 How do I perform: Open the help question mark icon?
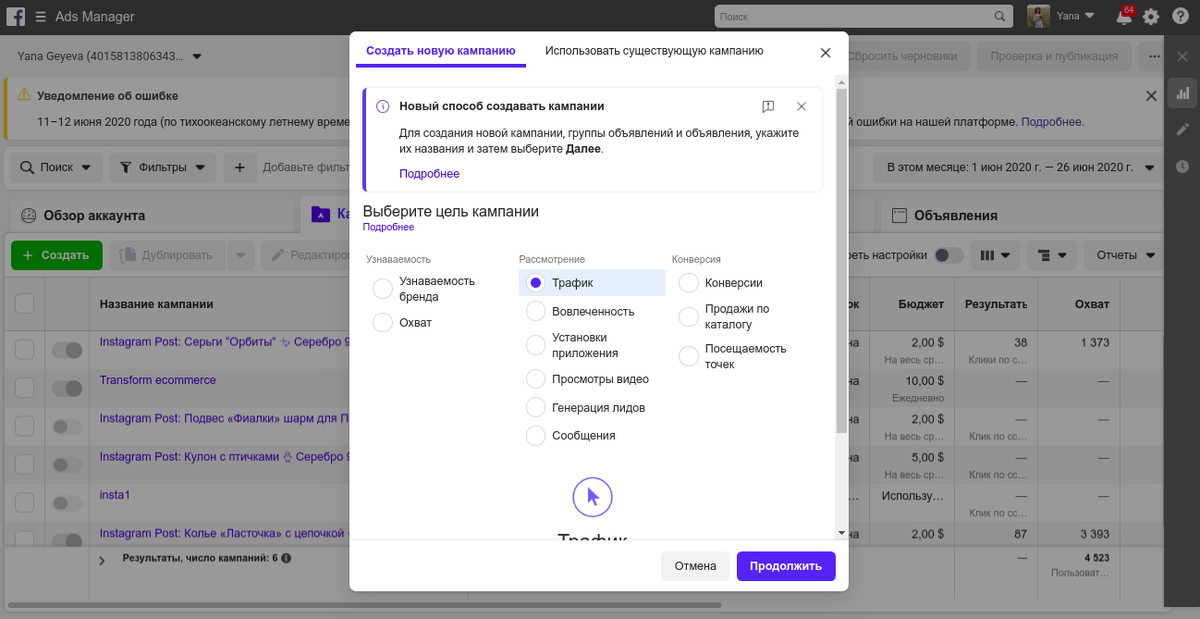click(x=1180, y=17)
